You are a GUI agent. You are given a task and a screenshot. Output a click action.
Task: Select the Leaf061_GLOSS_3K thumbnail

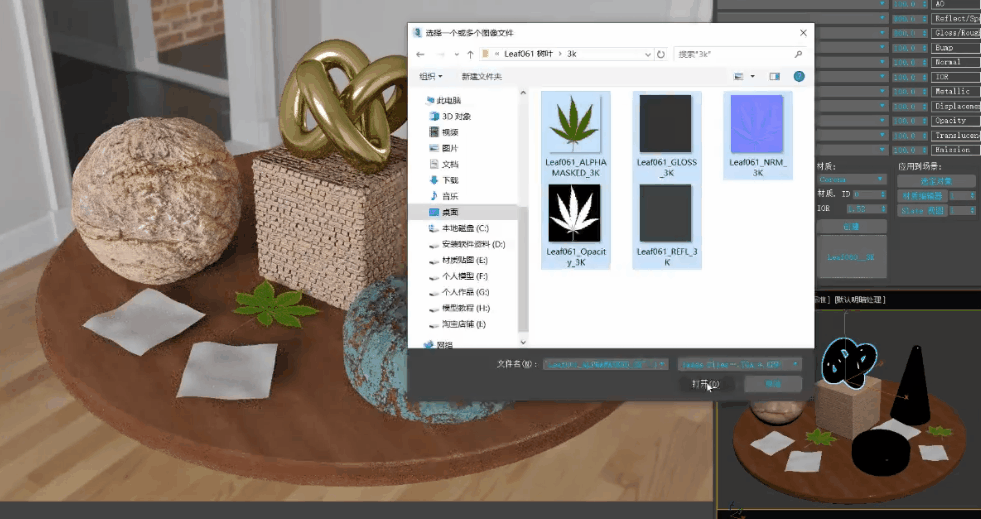click(666, 135)
